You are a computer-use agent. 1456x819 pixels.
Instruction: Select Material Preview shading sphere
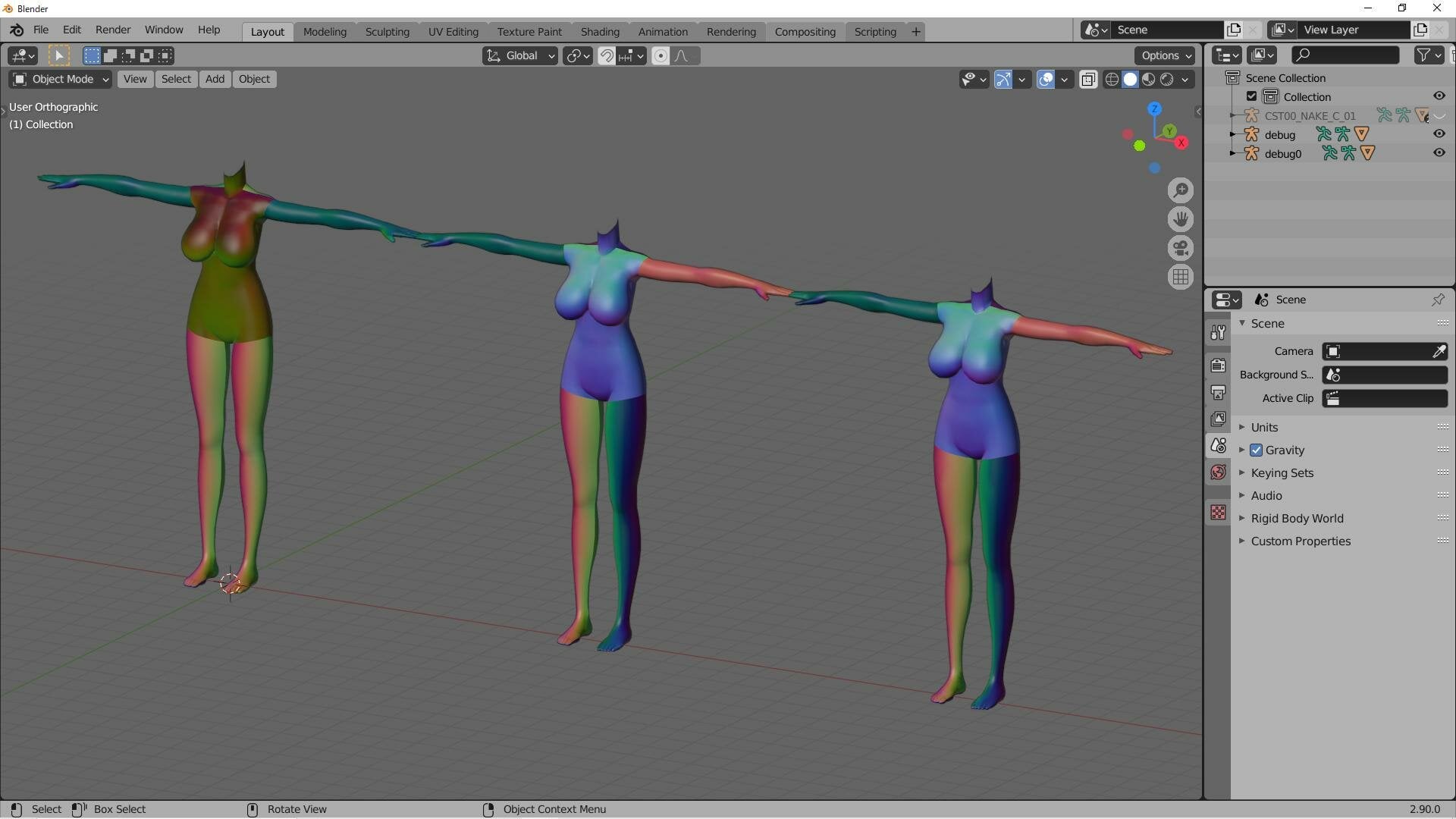coord(1148,80)
